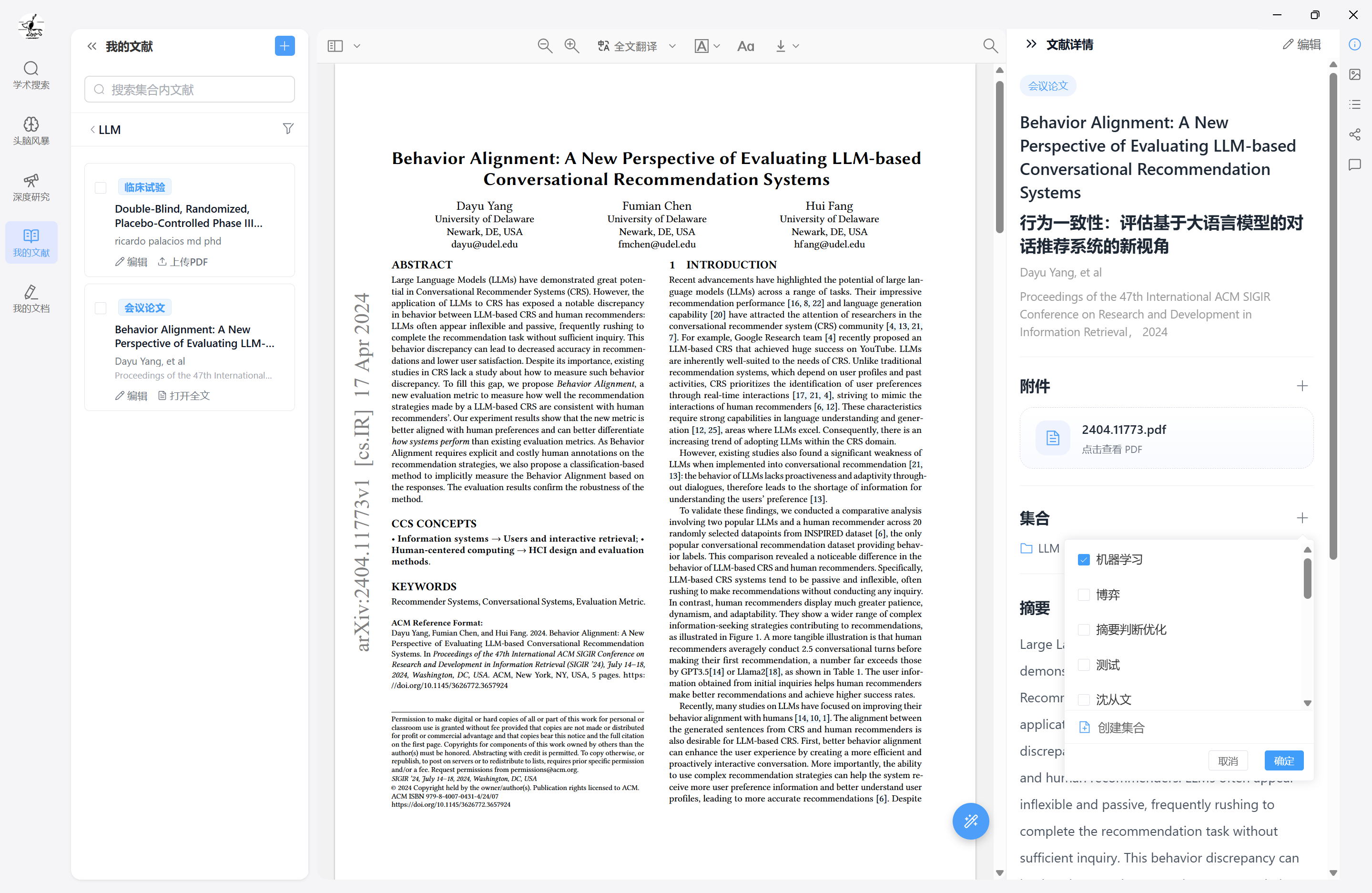Select checkbox for Double-Blind clinical trial paper
The image size is (1372, 893).
pos(101,187)
